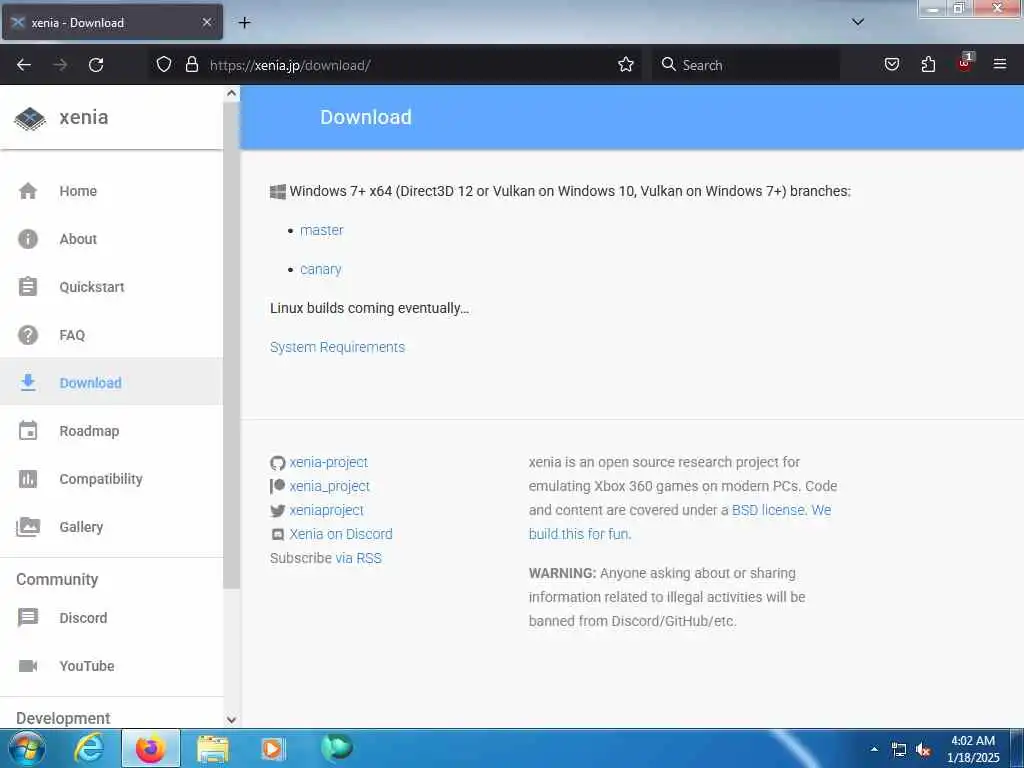Select the xenia - Download browser tab
Image resolution: width=1024 pixels, height=768 pixels.
click(112, 22)
